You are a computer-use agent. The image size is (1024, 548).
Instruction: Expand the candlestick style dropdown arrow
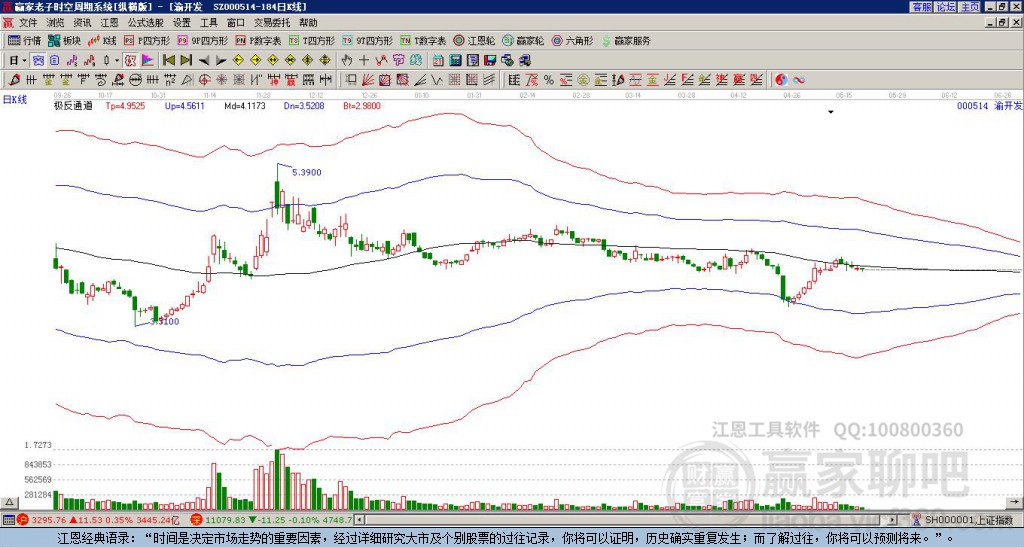pyautogui.click(x=117, y=61)
